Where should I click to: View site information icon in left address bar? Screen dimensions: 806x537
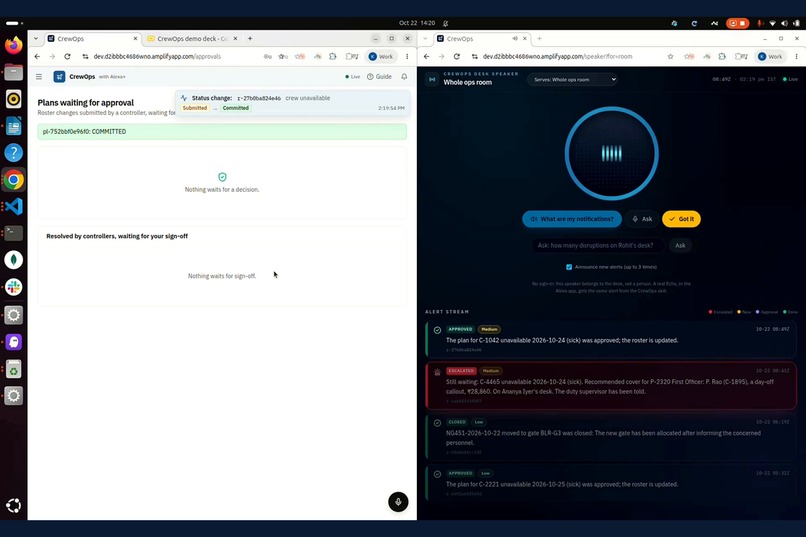pyautogui.click(x=85, y=57)
